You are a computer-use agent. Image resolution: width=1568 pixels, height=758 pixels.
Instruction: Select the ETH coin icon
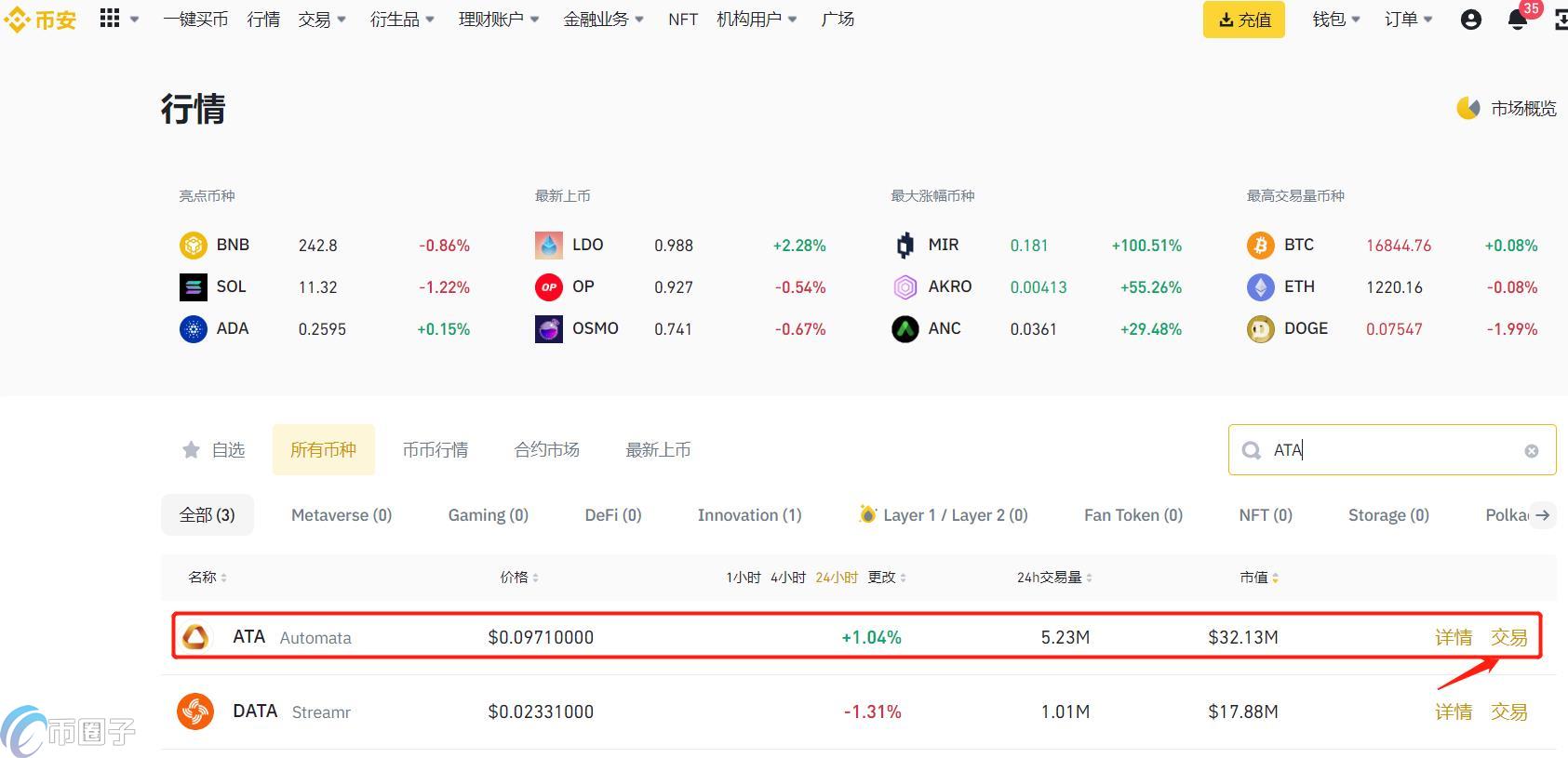pyautogui.click(x=1261, y=287)
